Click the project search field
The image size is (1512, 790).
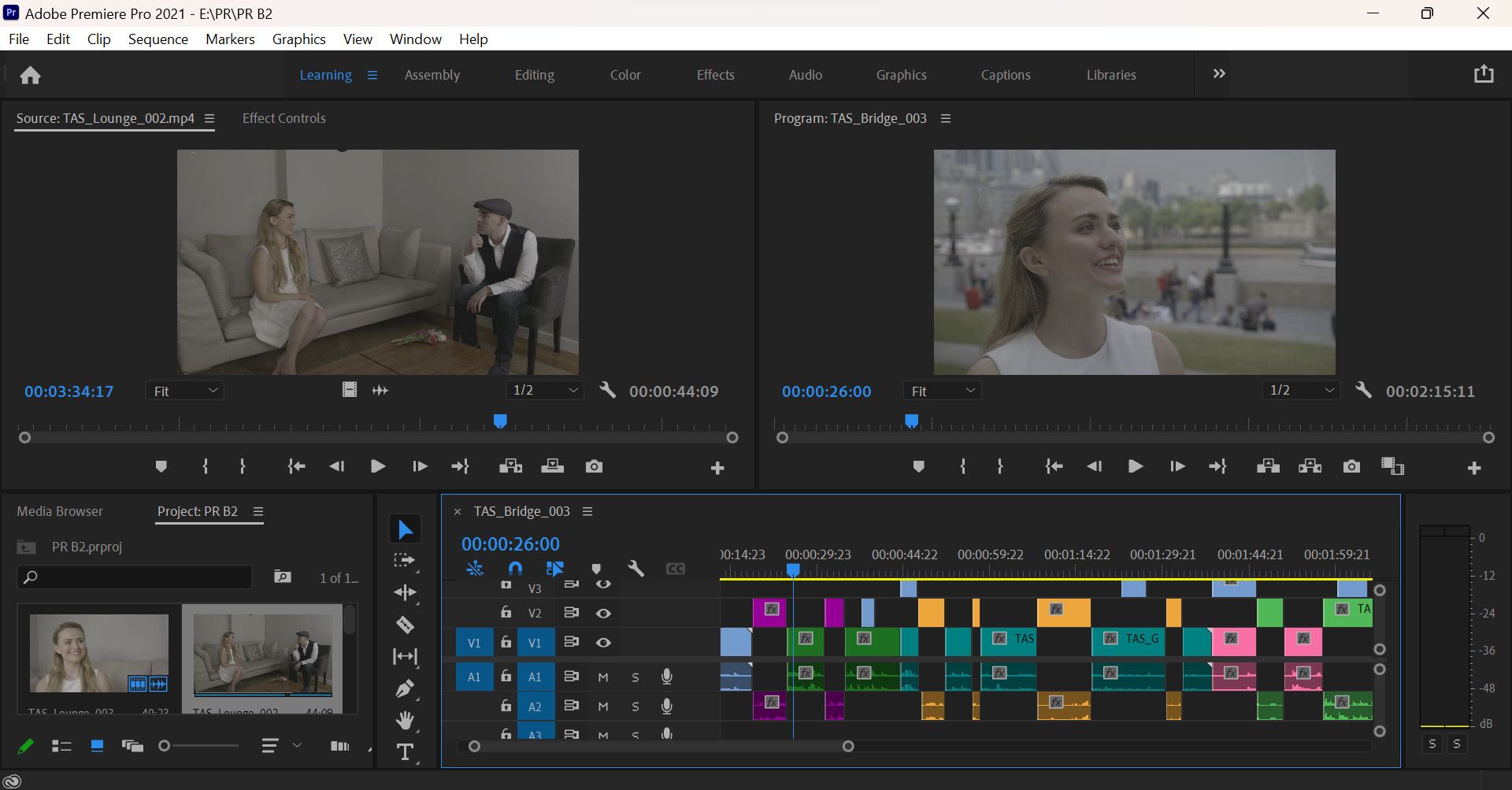click(x=135, y=577)
